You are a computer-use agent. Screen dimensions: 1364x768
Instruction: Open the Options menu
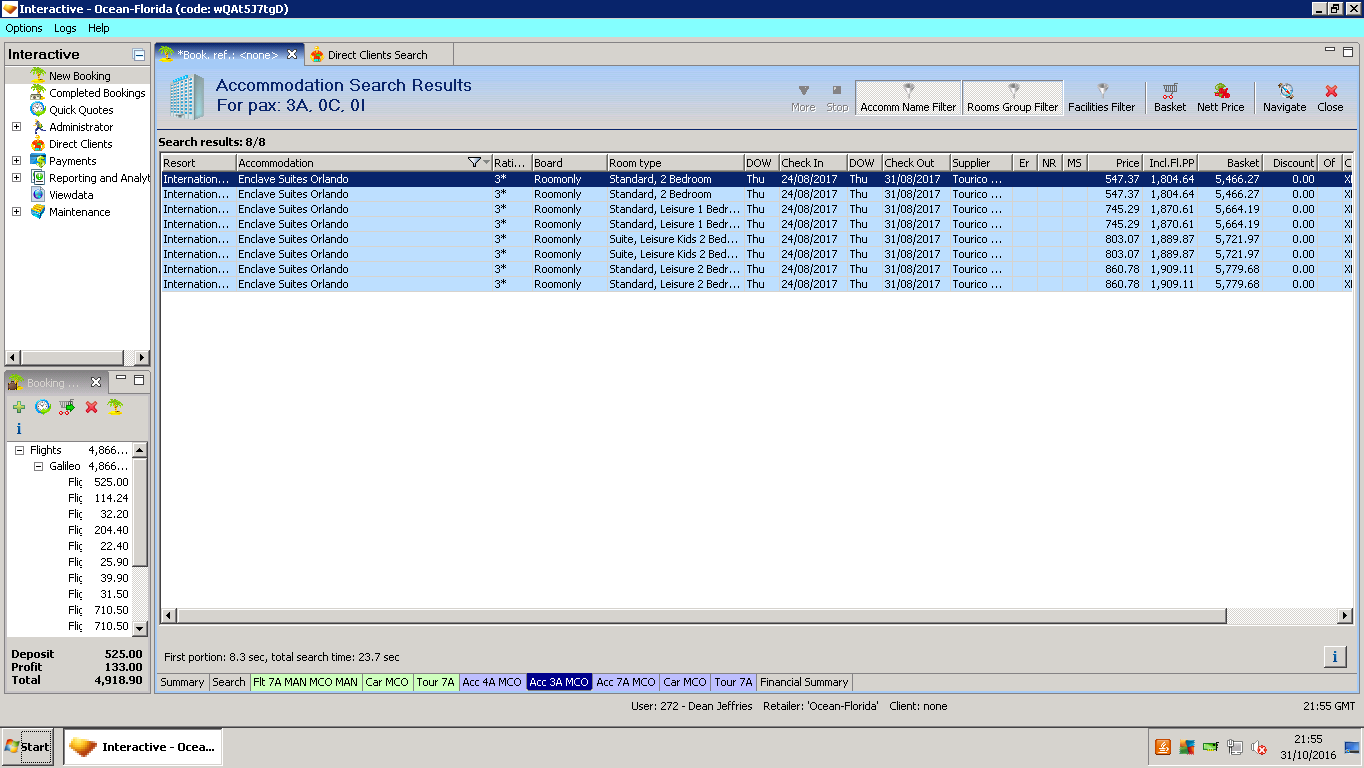[24, 28]
